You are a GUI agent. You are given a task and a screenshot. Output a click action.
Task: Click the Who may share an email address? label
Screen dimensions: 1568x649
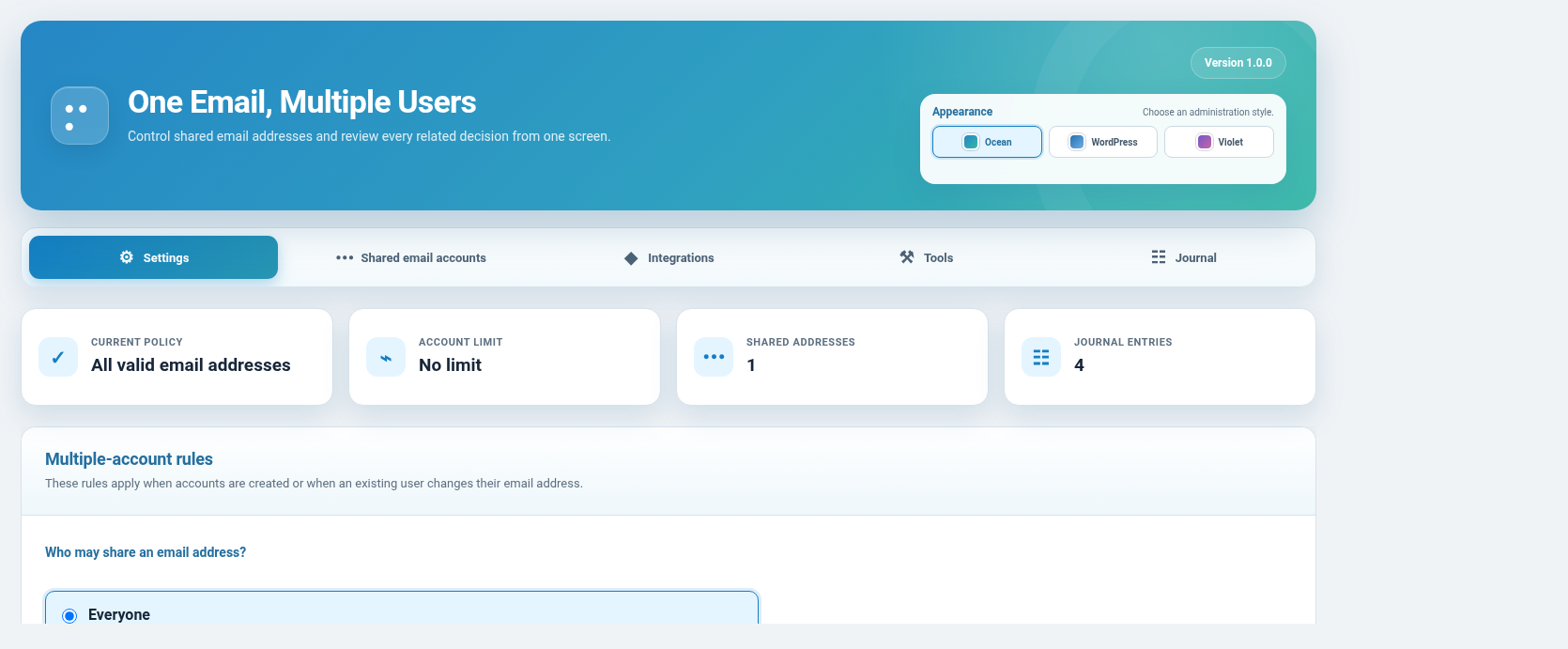(146, 552)
